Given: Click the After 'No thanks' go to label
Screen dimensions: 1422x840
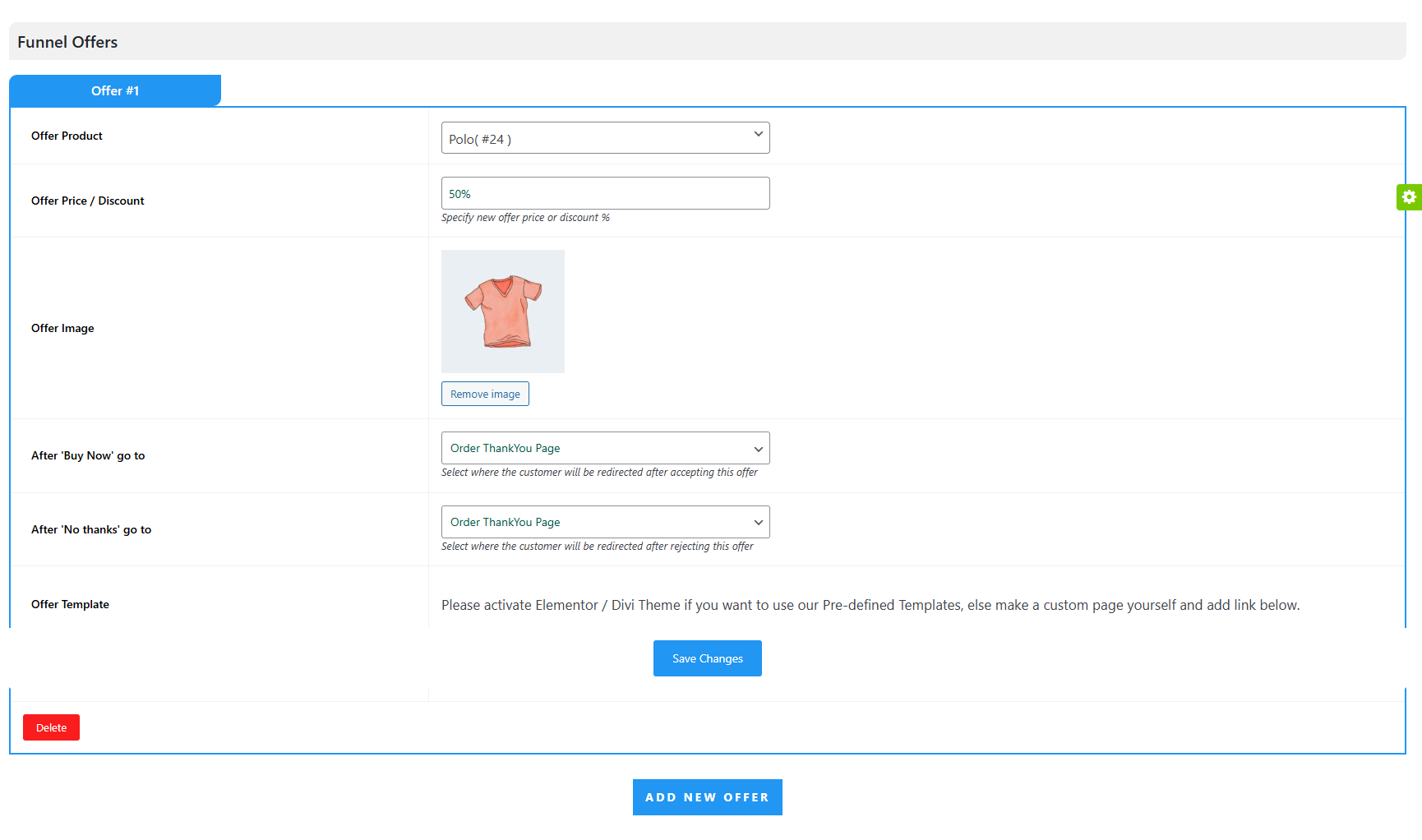Looking at the screenshot, I should click(x=91, y=529).
